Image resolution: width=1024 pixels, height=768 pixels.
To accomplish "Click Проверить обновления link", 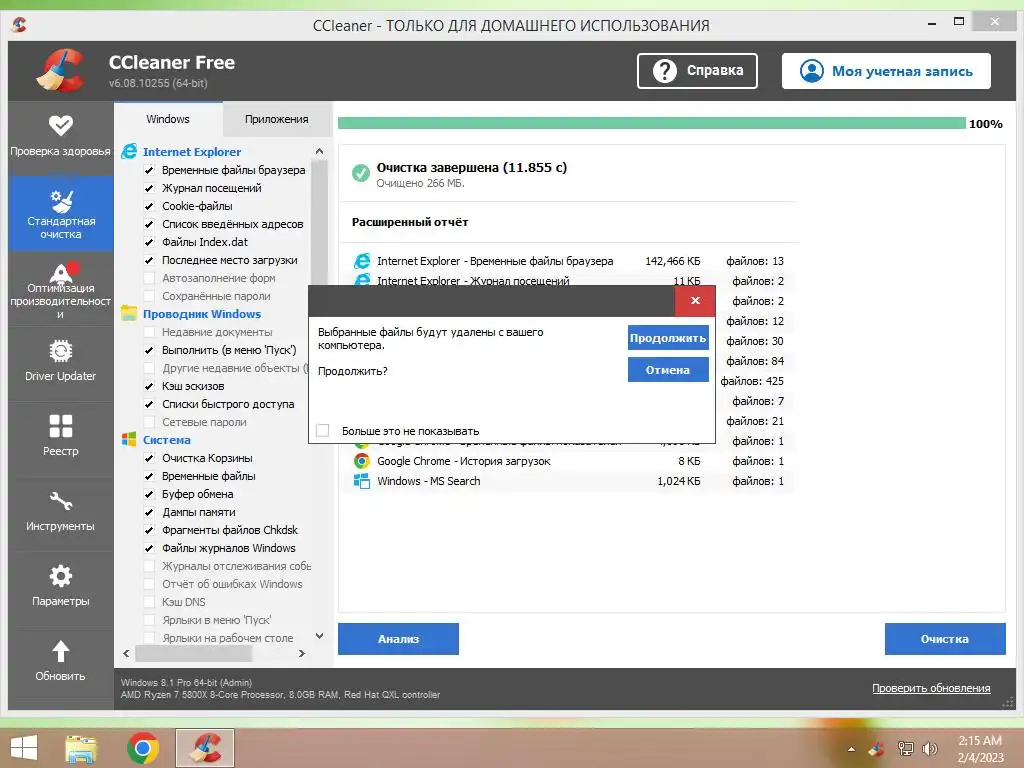I will click(931, 688).
